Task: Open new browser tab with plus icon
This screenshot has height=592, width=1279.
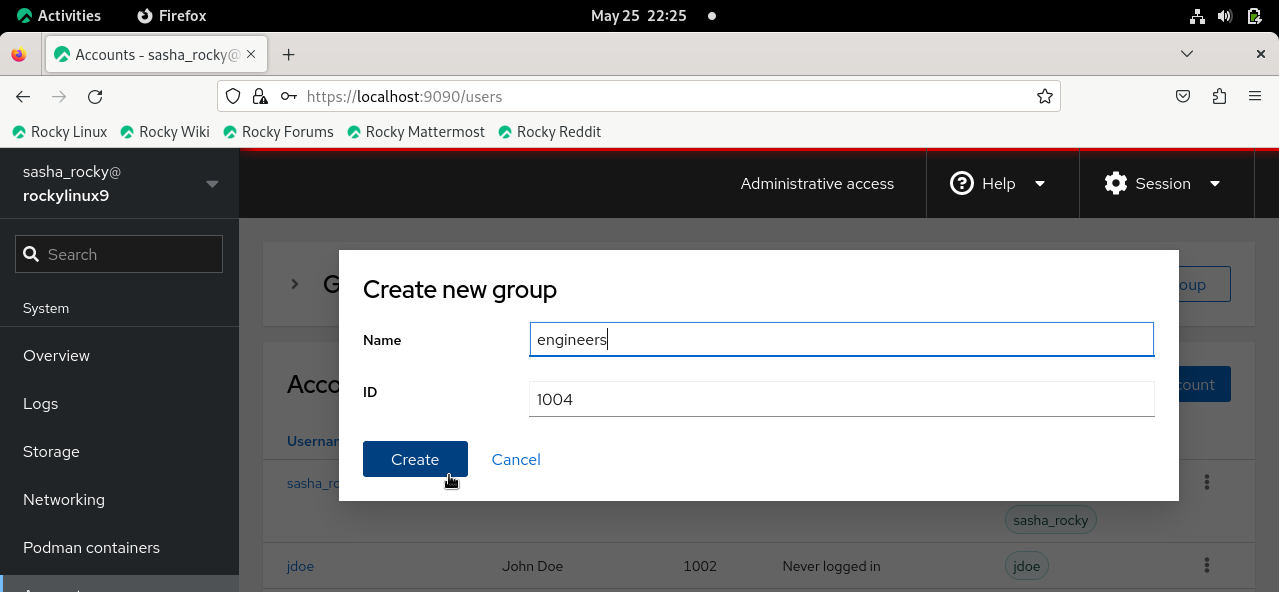Action: tap(288, 55)
